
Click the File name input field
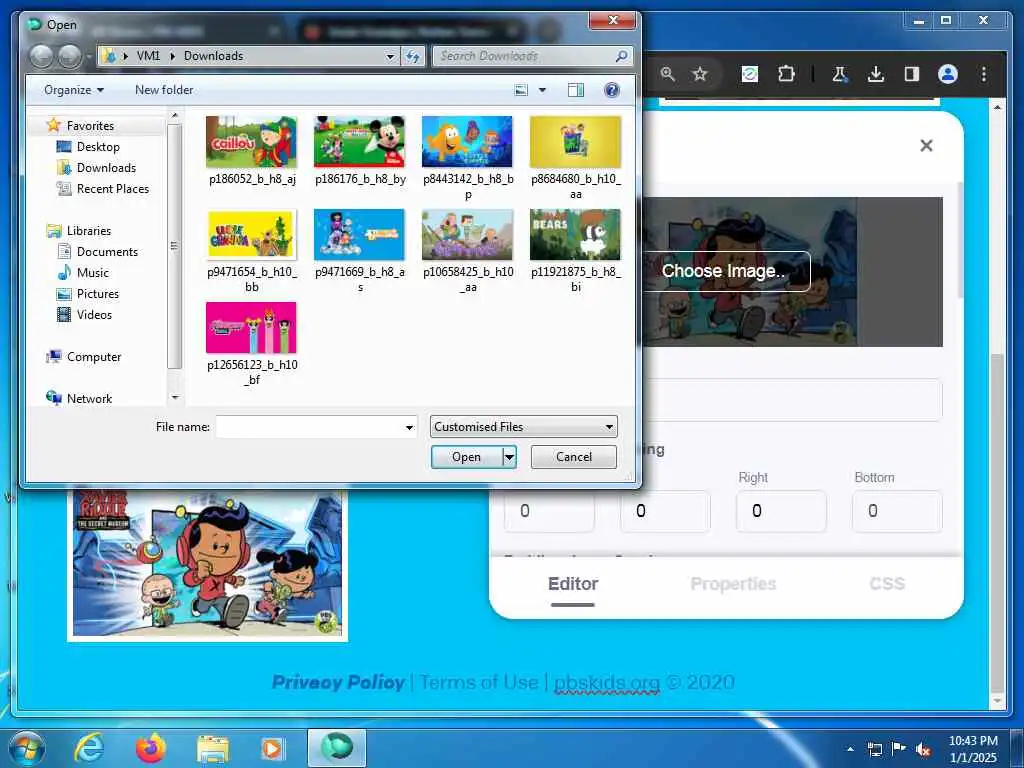pos(309,427)
